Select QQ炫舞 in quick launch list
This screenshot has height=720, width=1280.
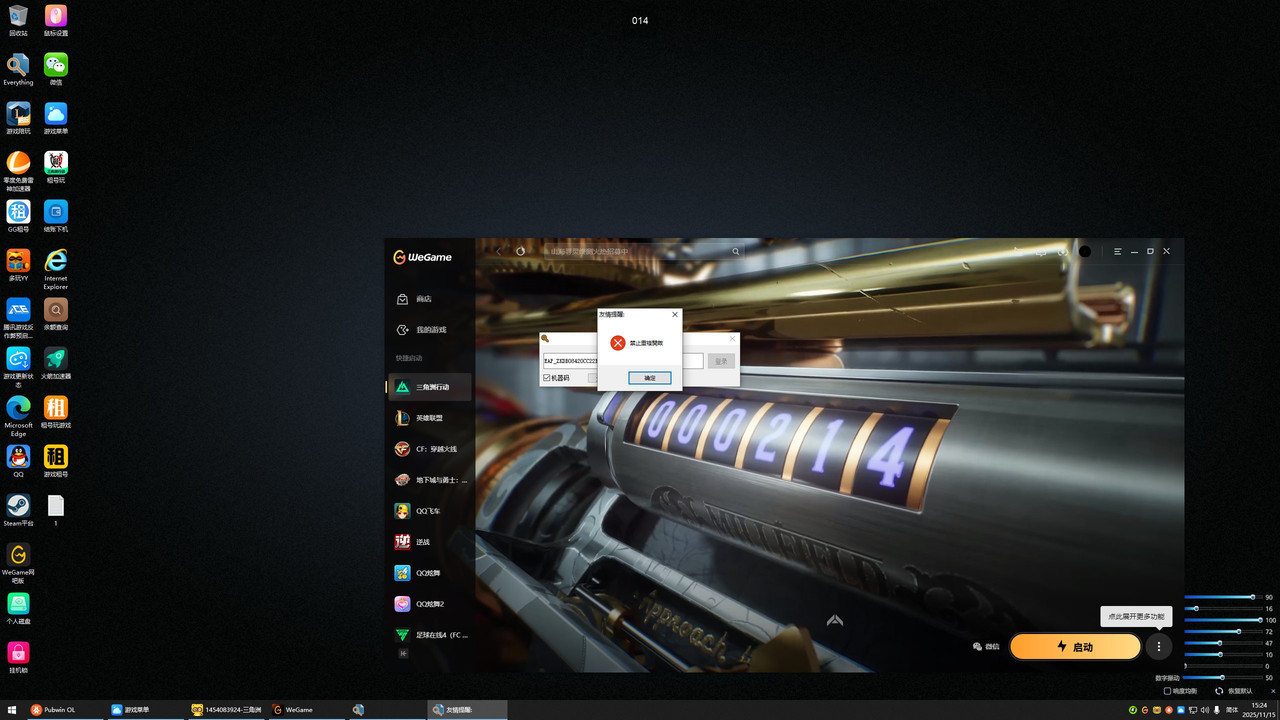[x=430, y=573]
